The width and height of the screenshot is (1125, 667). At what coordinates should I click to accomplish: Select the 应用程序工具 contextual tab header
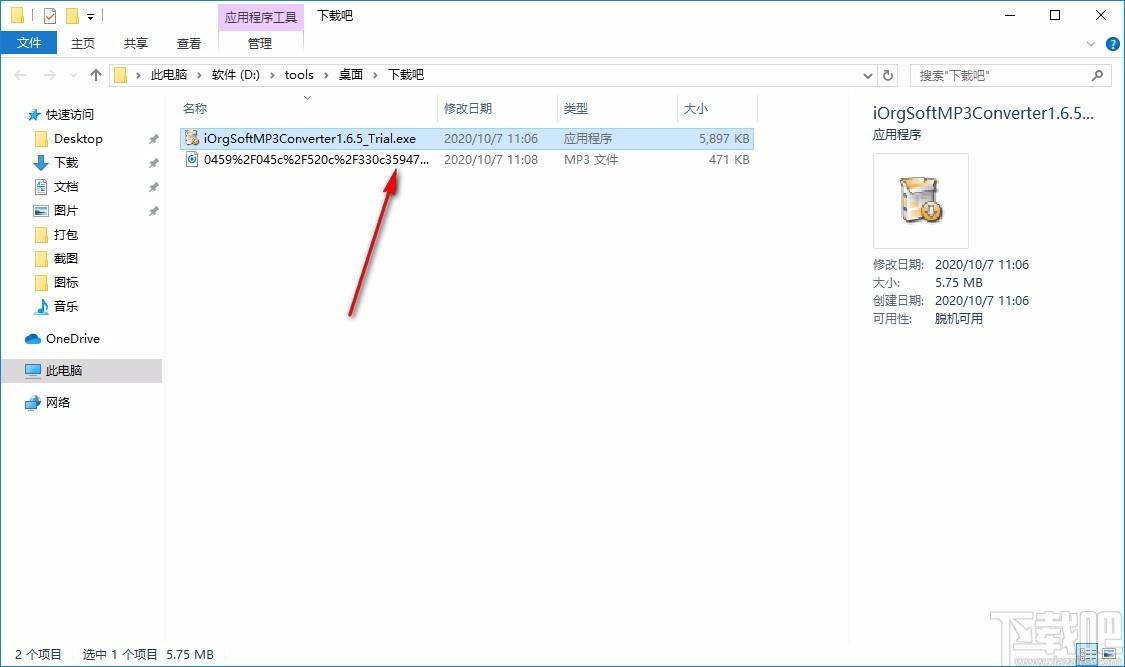coord(260,17)
